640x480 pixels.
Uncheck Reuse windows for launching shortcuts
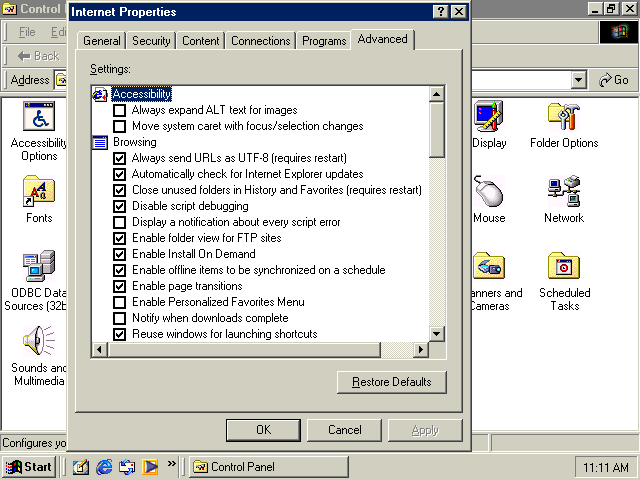pos(119,334)
